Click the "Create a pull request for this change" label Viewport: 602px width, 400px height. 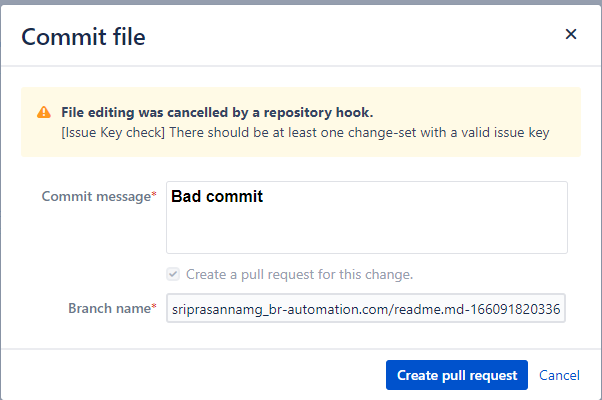pyautogui.click(x=299, y=274)
